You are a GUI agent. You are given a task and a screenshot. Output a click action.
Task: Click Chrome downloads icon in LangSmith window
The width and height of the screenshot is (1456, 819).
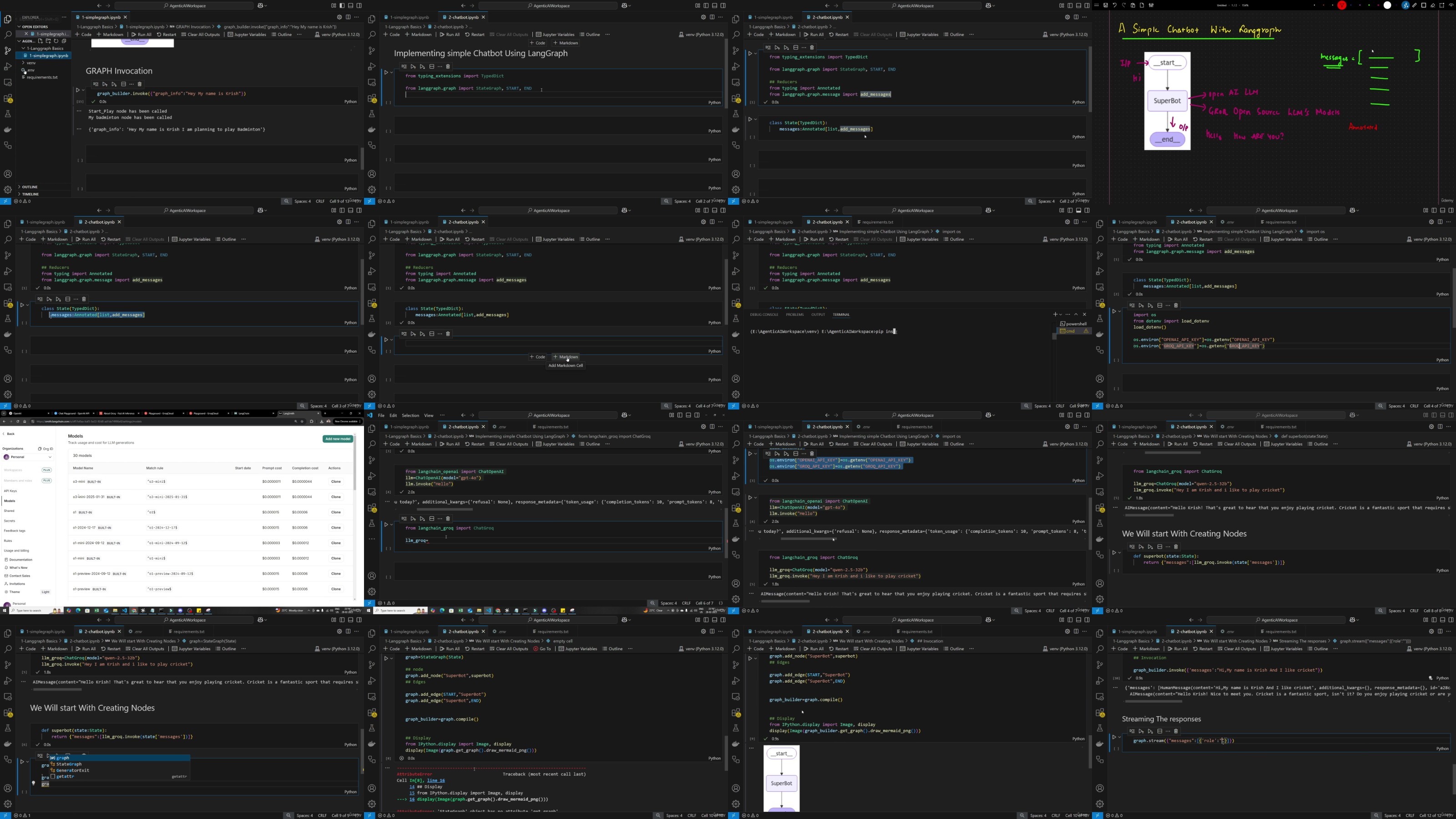pos(322,422)
